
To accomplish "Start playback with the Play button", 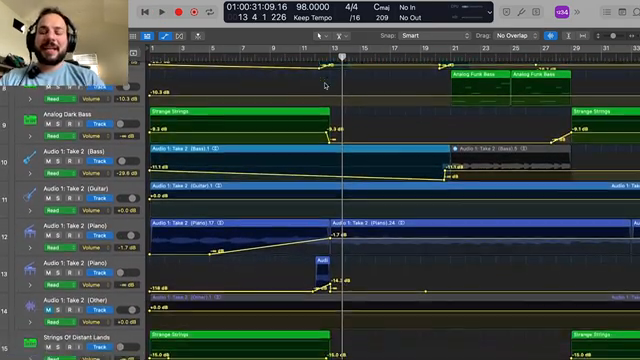I will point(162,12).
